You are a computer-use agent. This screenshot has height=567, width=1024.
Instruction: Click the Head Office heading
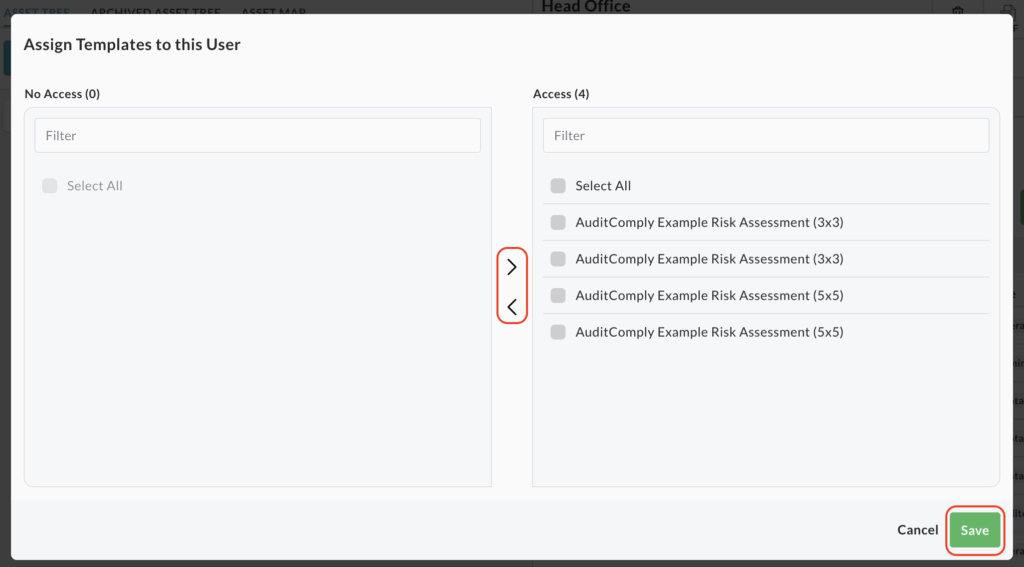click(x=586, y=8)
